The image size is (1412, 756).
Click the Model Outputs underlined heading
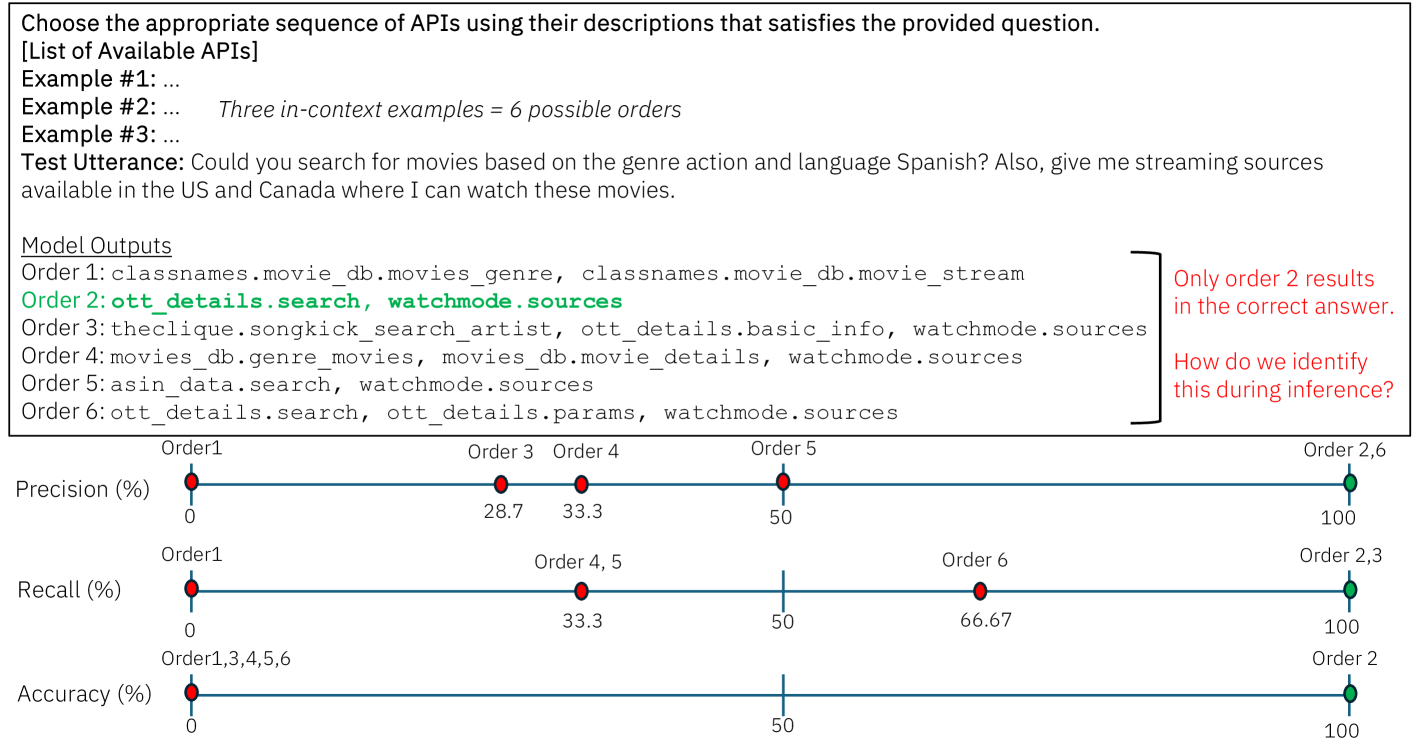(x=96, y=246)
